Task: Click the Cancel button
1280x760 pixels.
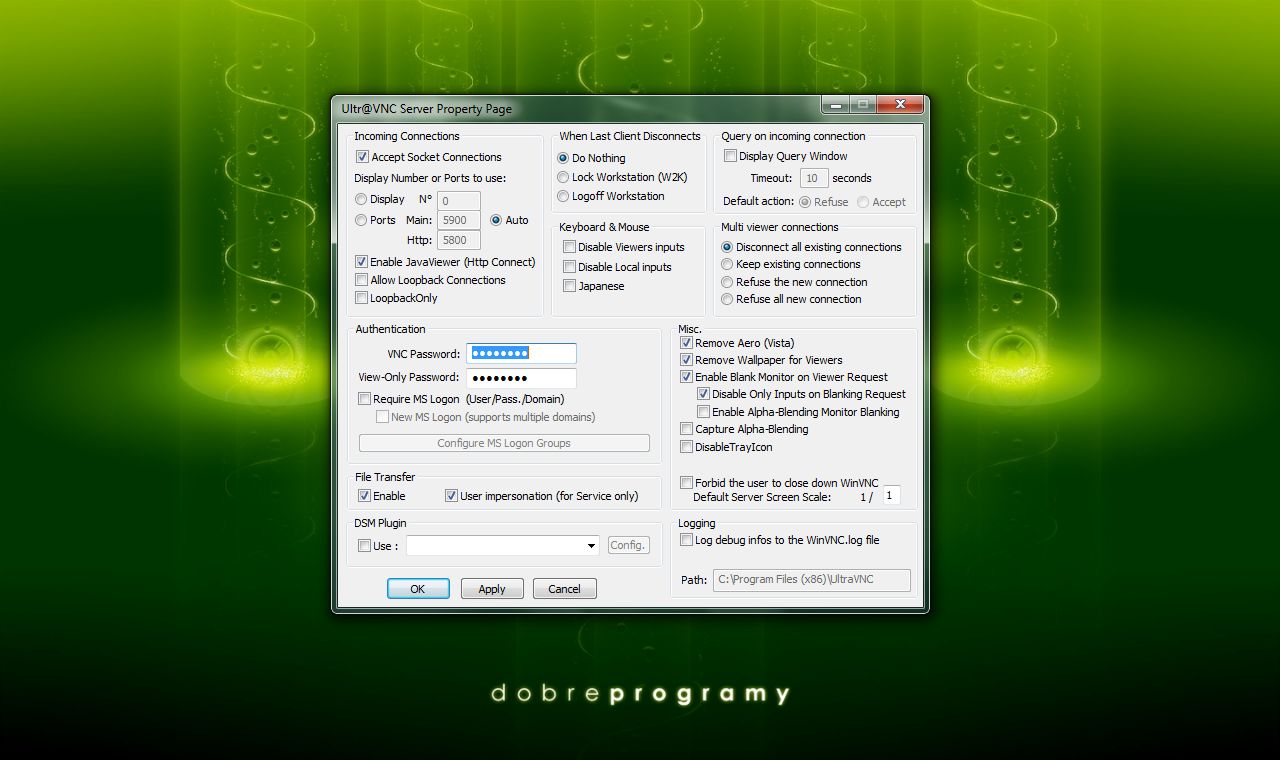Action: click(x=564, y=589)
